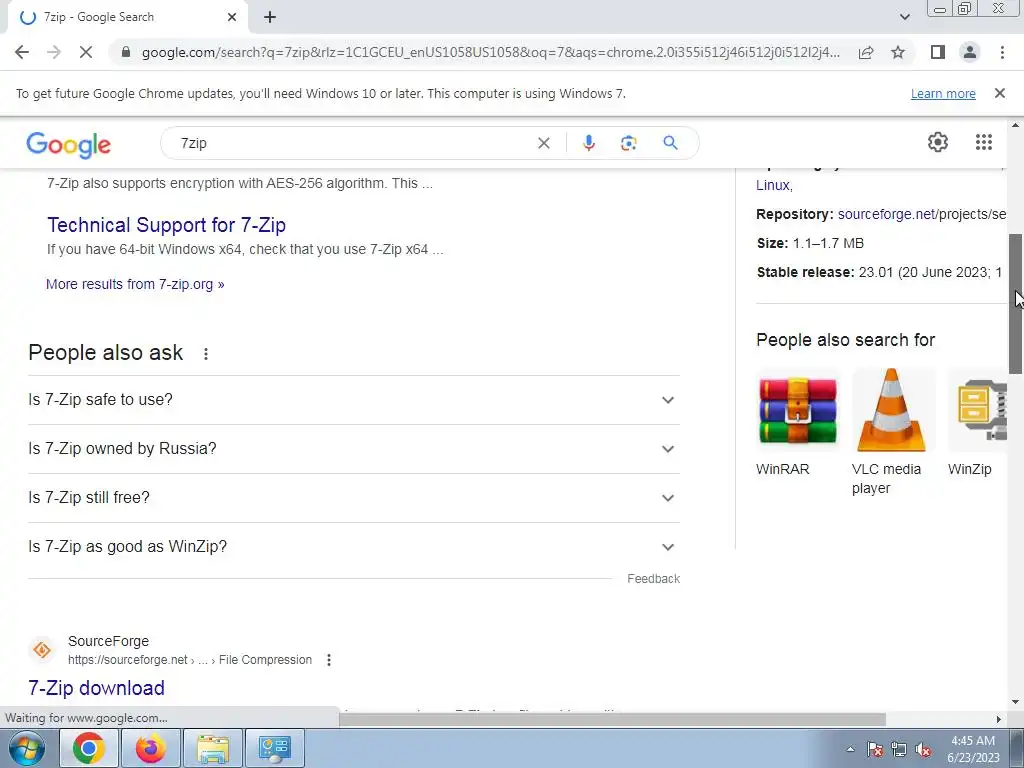Click into the search box containing 7zip
This screenshot has width=1024, height=768.
353,143
